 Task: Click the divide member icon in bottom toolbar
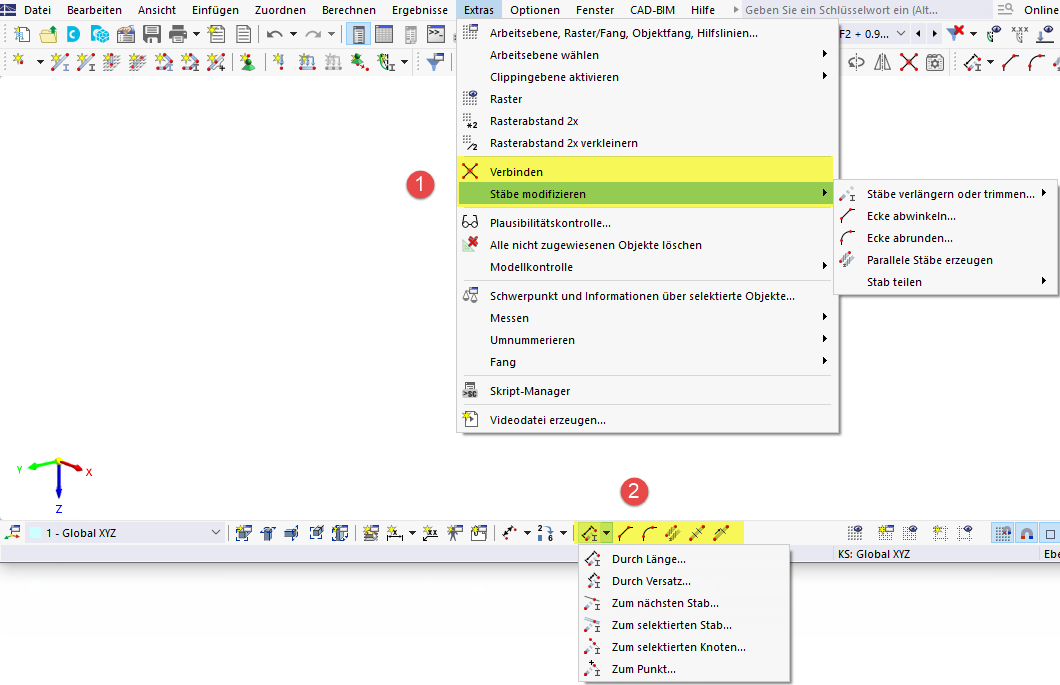697,534
